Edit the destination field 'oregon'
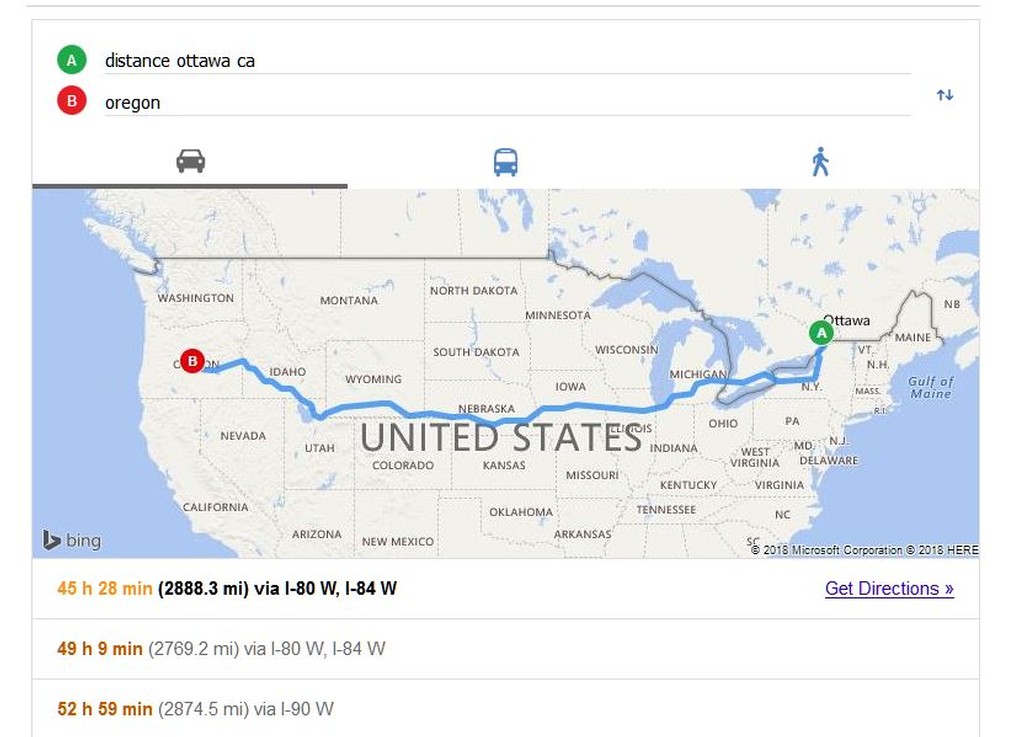This screenshot has width=1024, height=737. point(507,102)
